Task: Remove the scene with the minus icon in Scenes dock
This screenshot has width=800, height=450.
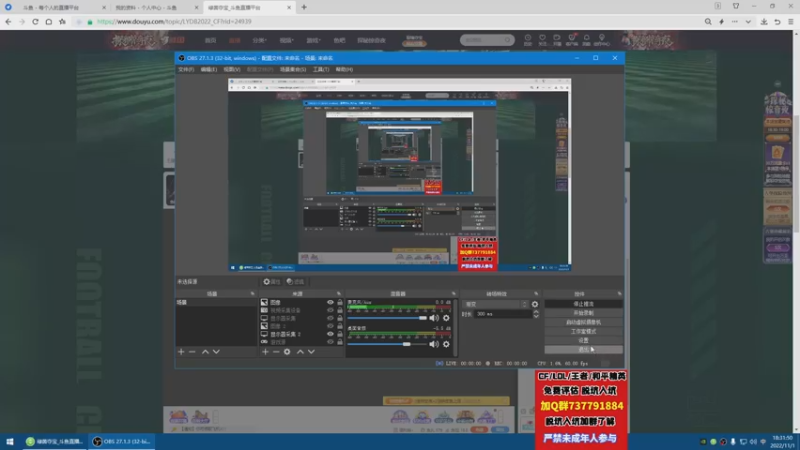Action: [x=192, y=352]
